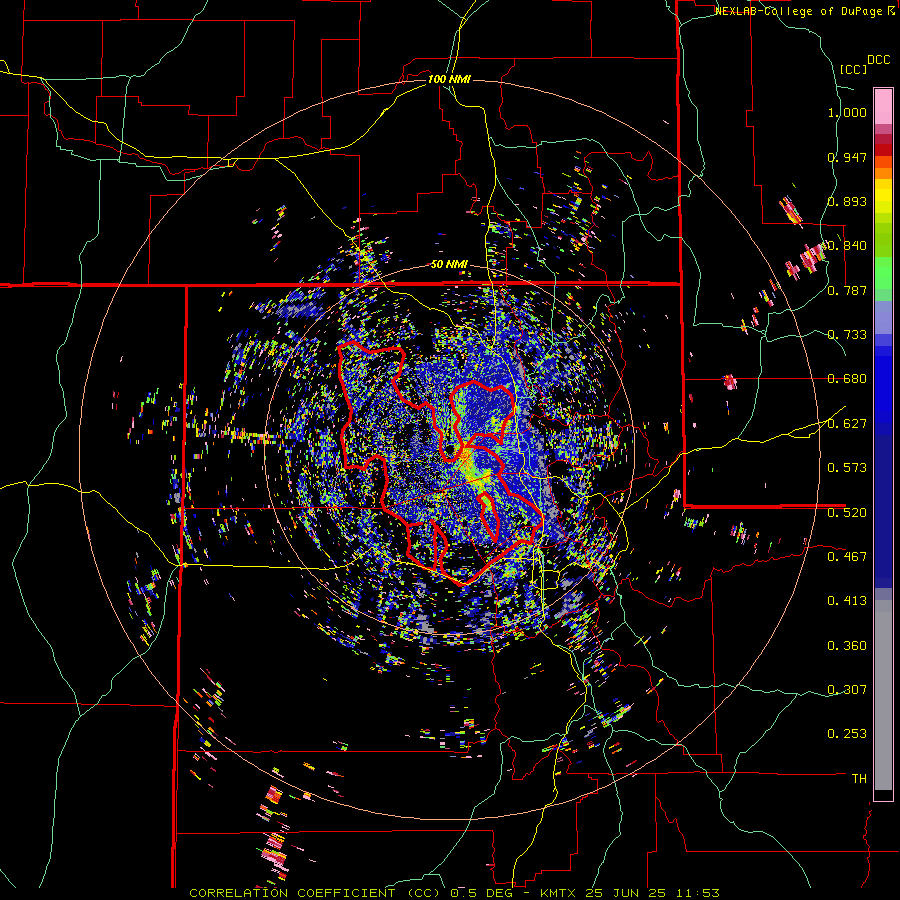Click the 0.947 legend value

[x=847, y=157]
